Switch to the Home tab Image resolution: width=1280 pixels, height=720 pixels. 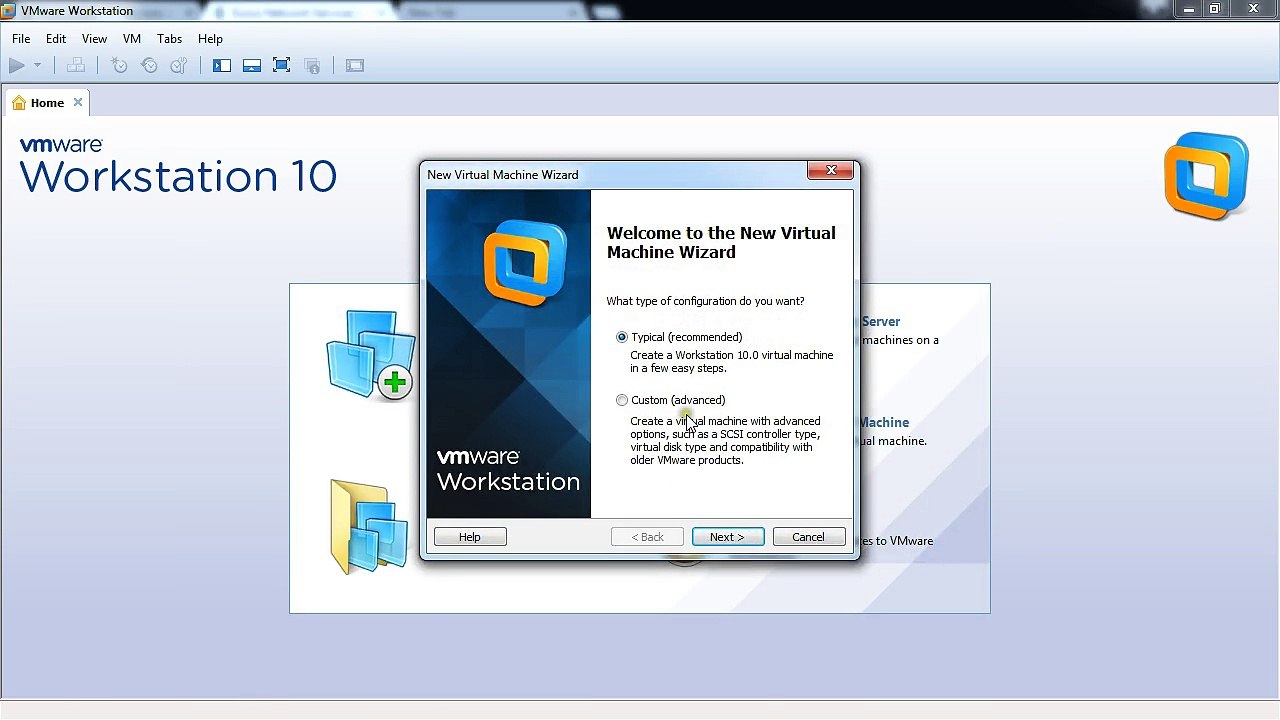(x=47, y=103)
